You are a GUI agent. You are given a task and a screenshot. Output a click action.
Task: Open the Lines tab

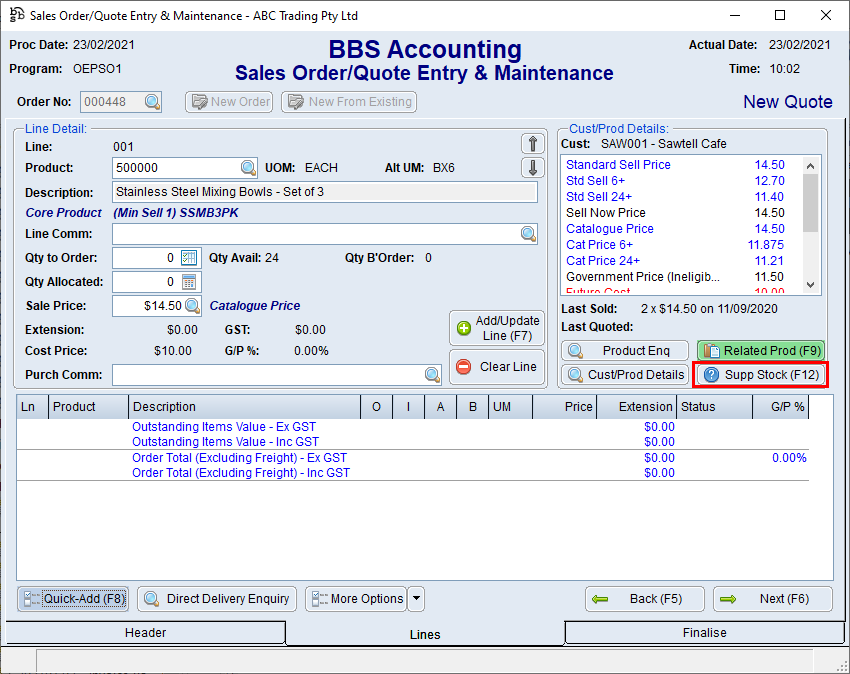[x=425, y=634]
